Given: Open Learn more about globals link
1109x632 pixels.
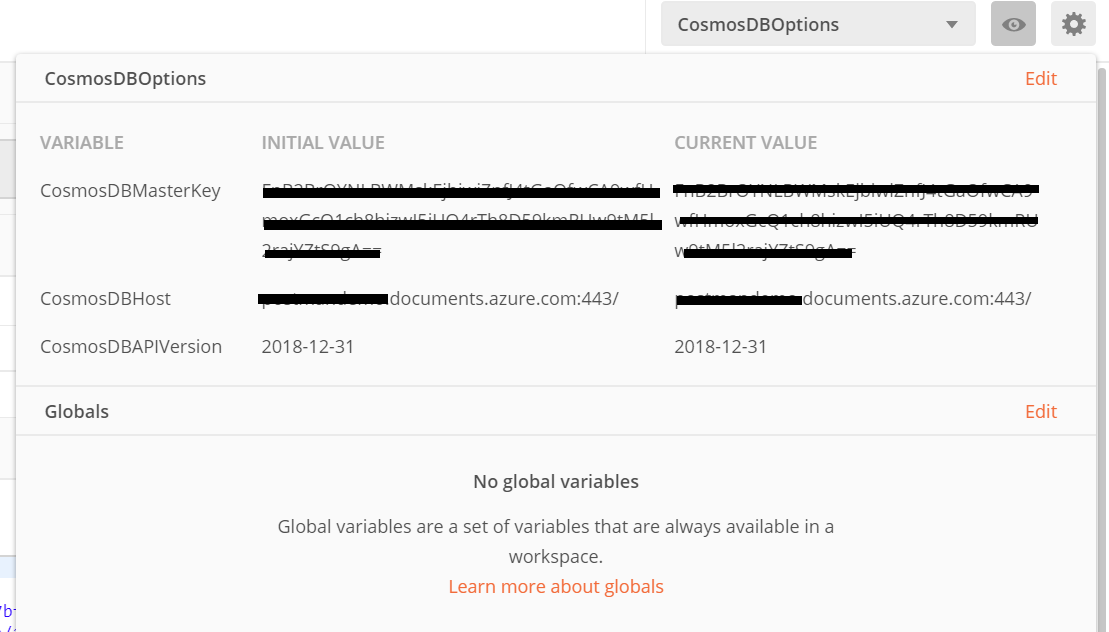Looking at the screenshot, I should (556, 587).
